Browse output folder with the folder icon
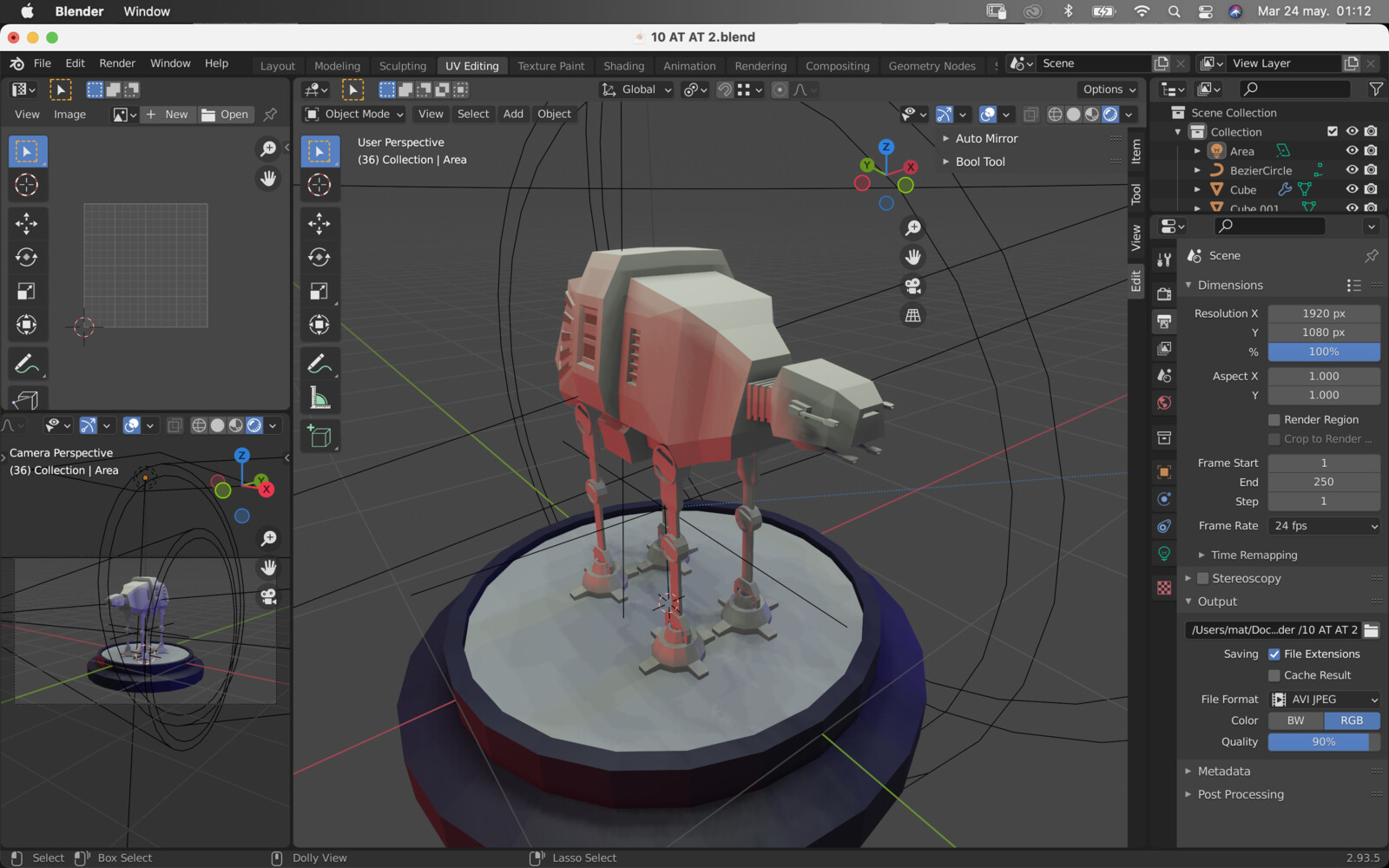 point(1372,630)
